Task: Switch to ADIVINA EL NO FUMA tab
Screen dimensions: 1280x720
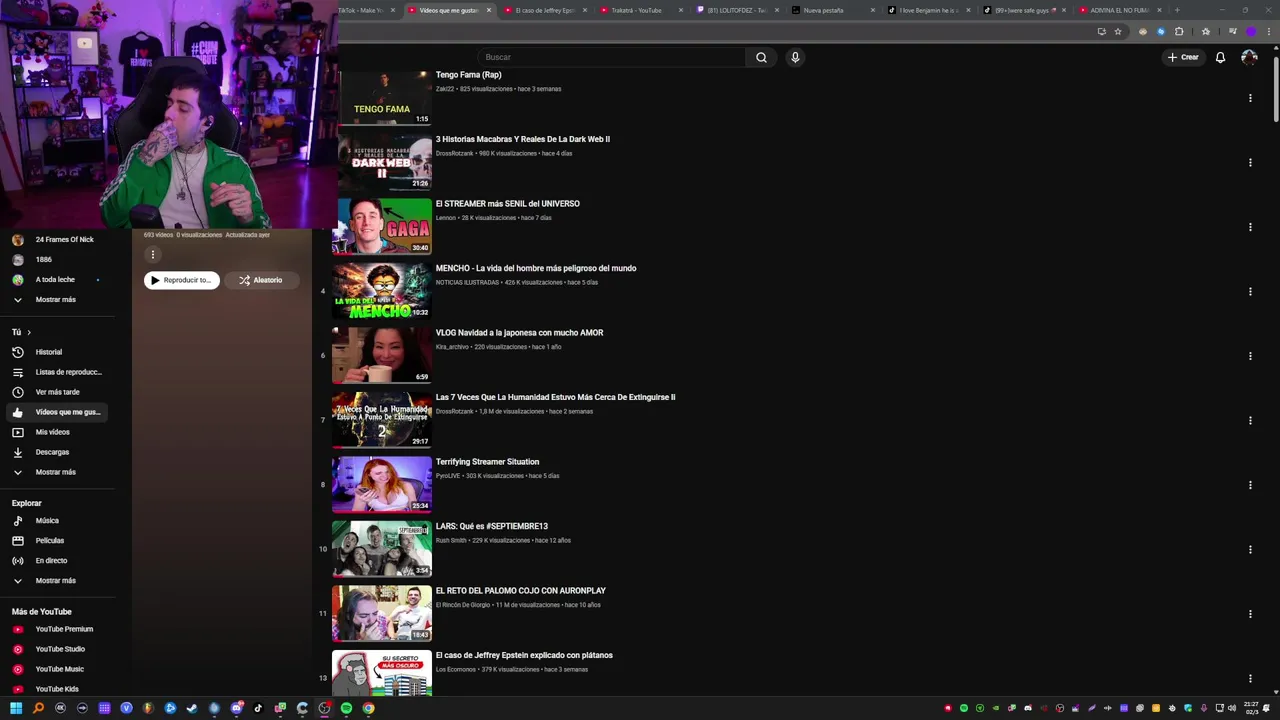Action: click(x=1119, y=10)
